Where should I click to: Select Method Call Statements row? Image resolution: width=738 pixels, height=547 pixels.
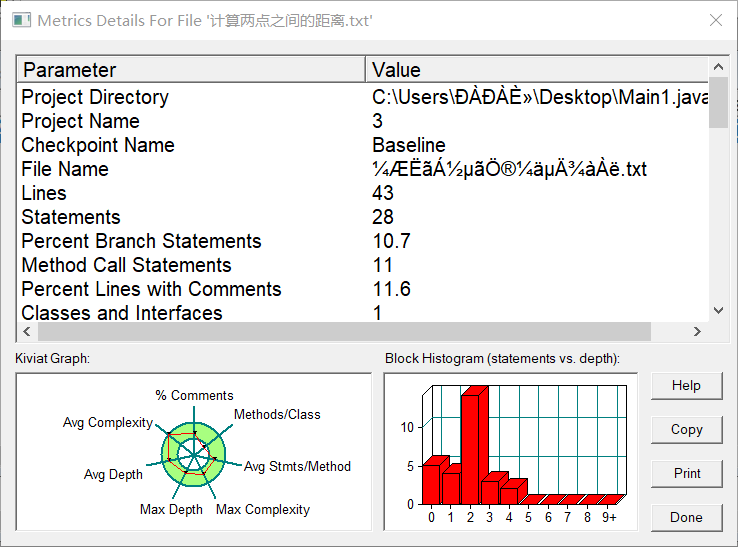(x=362, y=265)
